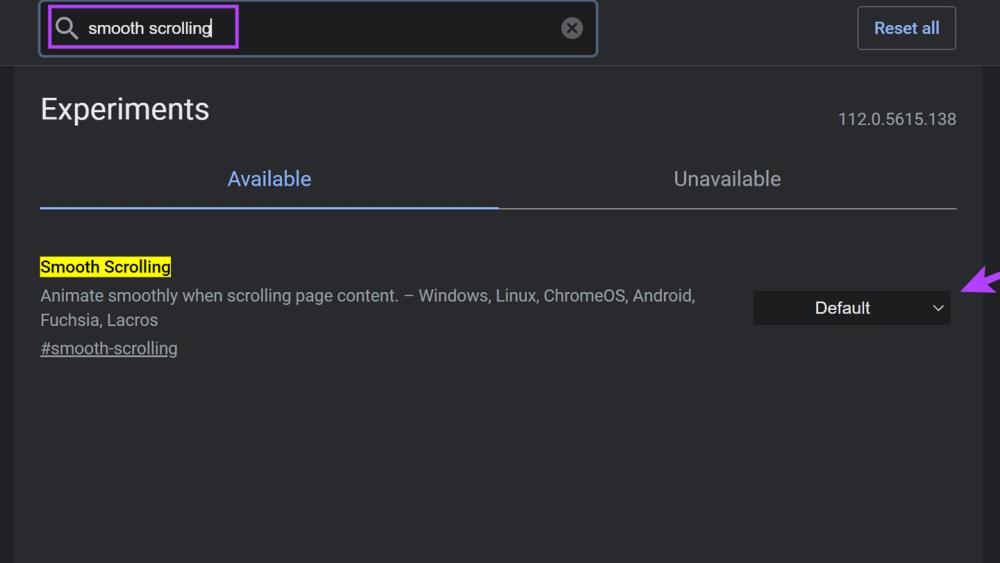Open the Unavailable tab

click(727, 179)
